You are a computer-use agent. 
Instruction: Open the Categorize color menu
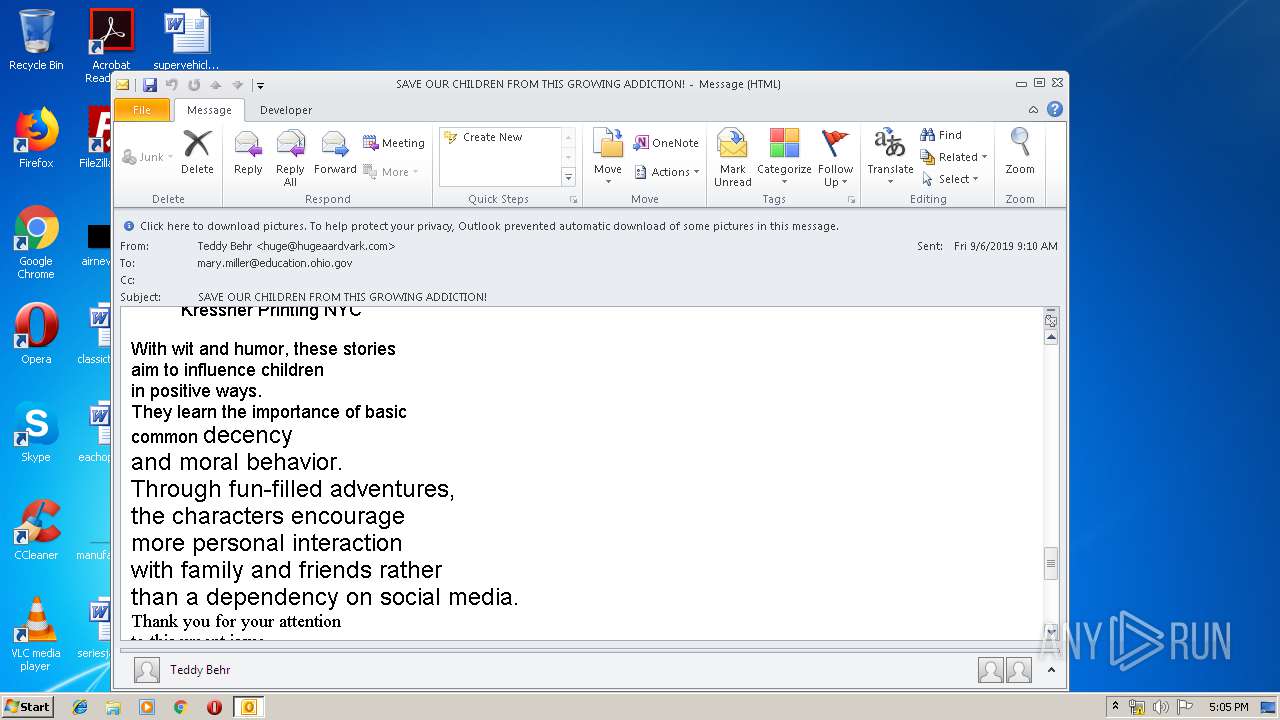(x=784, y=158)
